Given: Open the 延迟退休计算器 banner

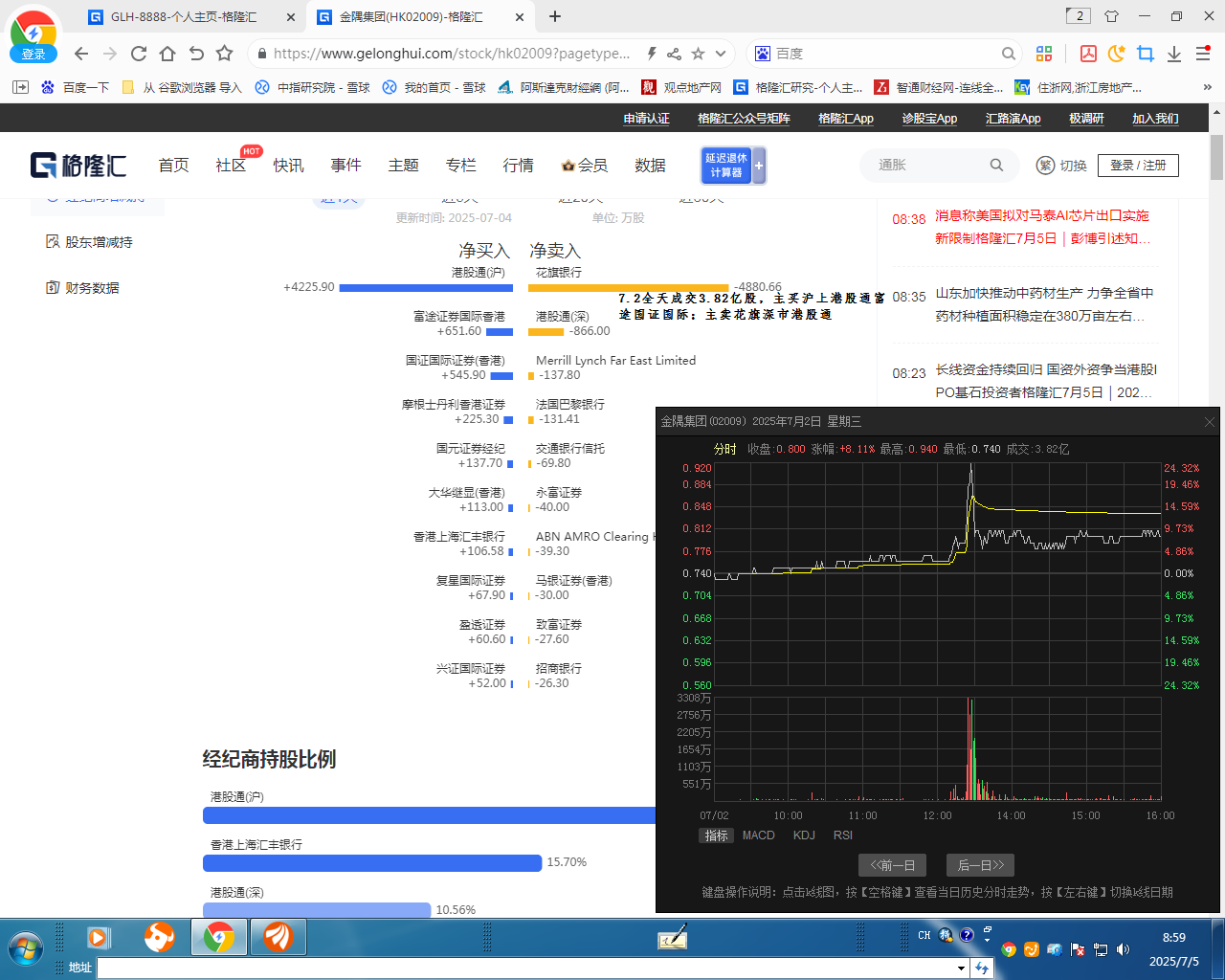Looking at the screenshot, I should click(733, 166).
